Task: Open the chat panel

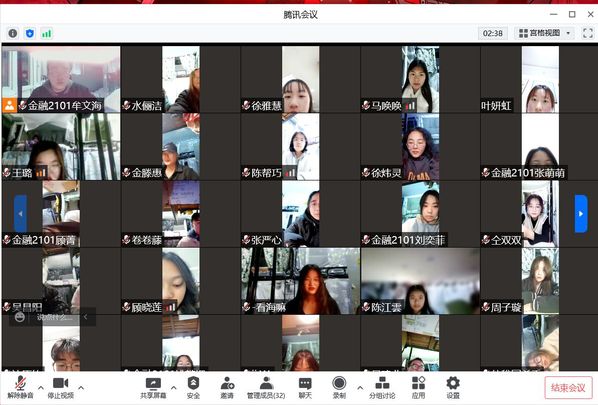Action: 305,387
